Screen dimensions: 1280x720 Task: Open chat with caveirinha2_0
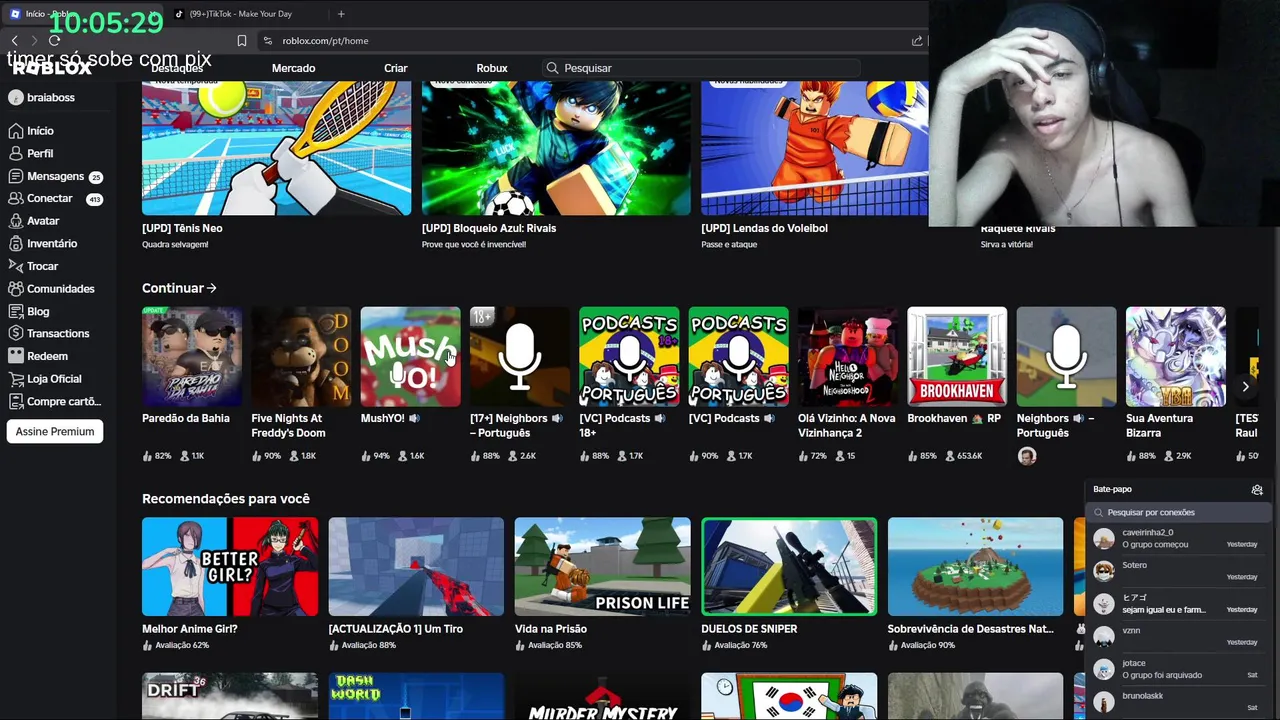(1178, 540)
